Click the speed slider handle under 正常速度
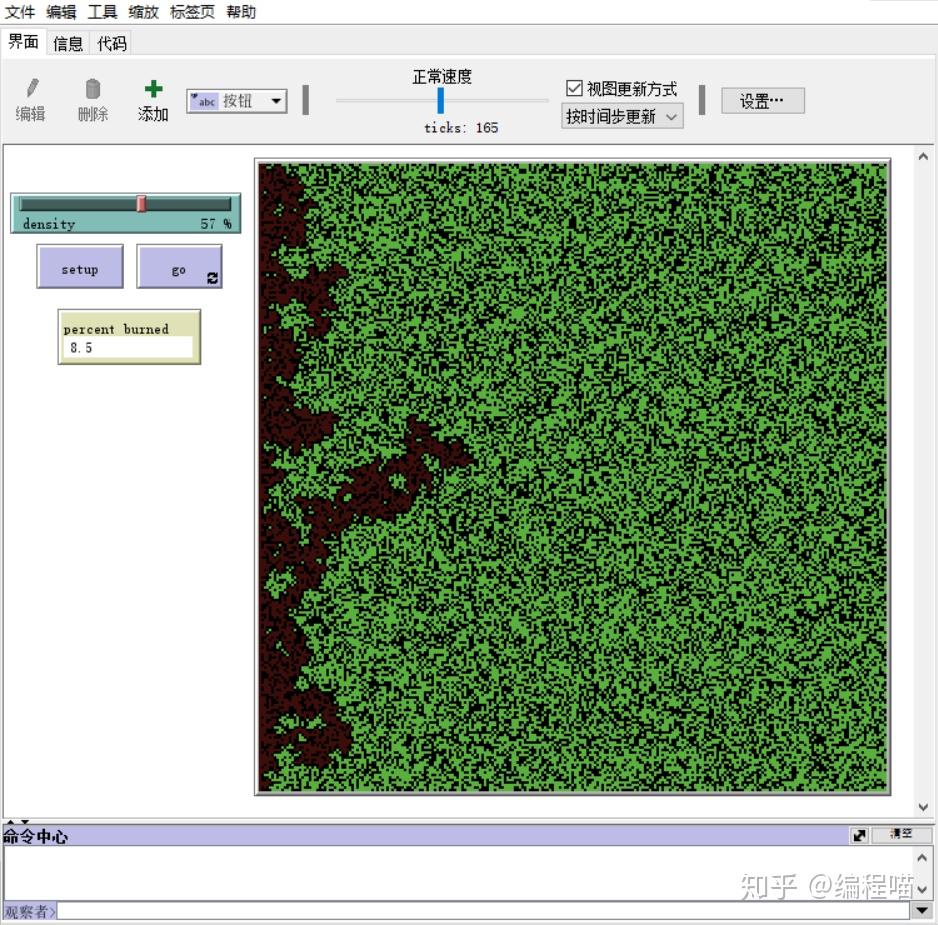 [440, 101]
